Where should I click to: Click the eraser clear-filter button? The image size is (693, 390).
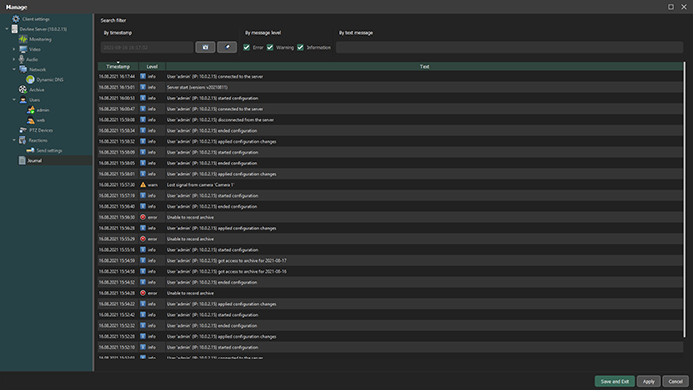coord(227,47)
